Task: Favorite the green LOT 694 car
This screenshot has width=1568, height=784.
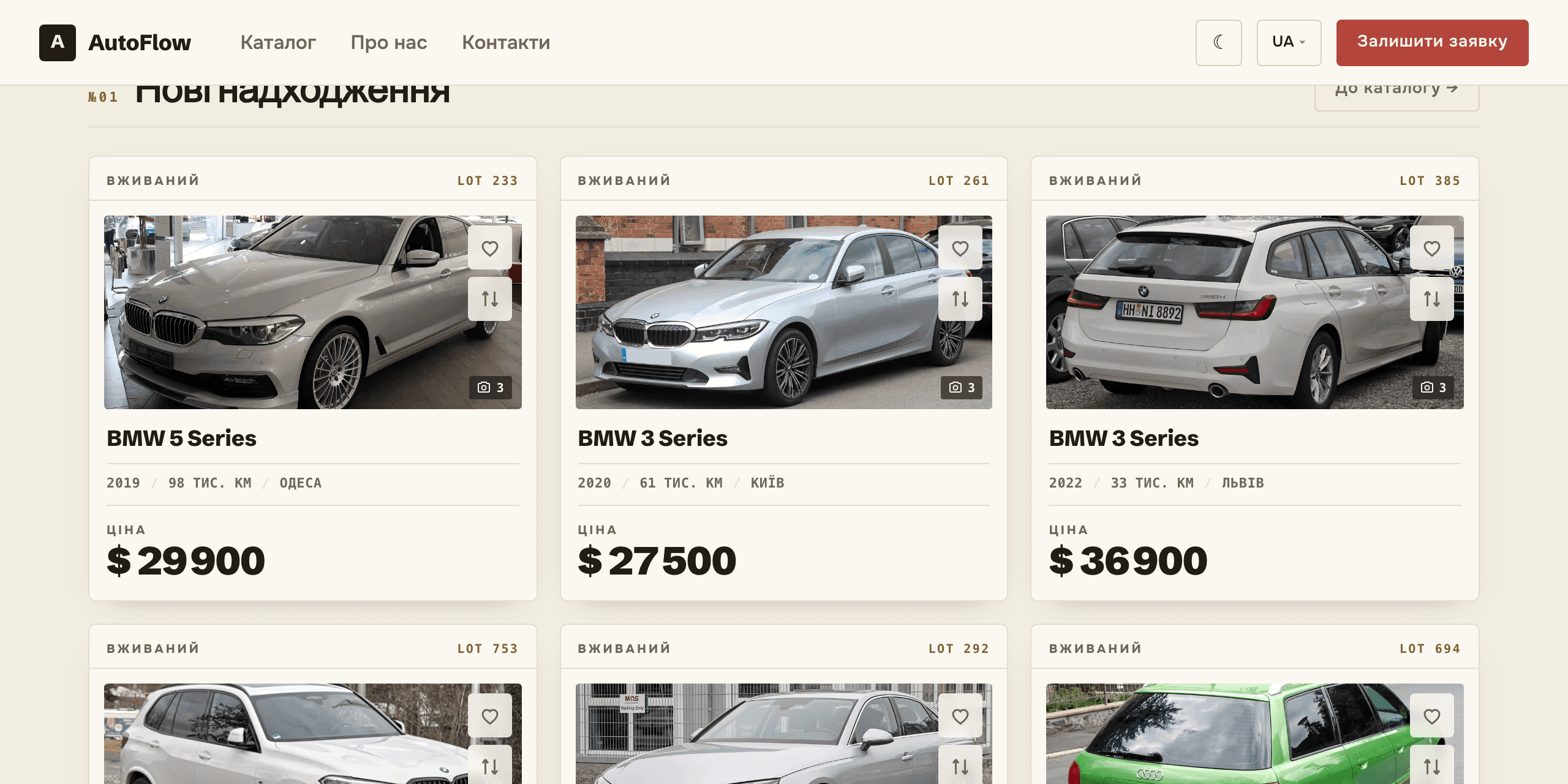Action: [x=1431, y=716]
